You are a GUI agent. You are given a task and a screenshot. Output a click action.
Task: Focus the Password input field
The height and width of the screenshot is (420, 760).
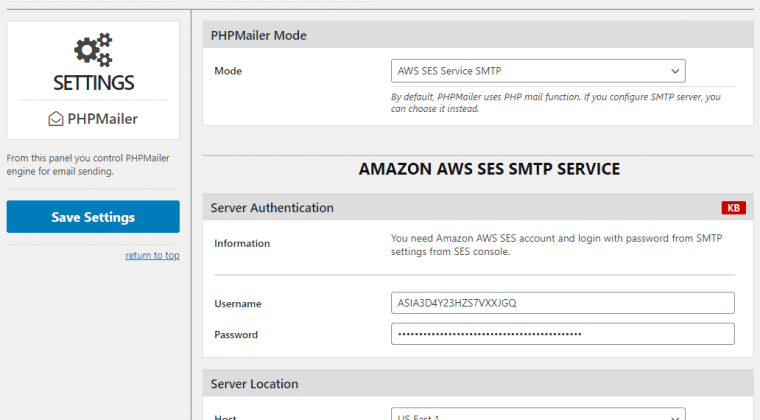click(563, 334)
